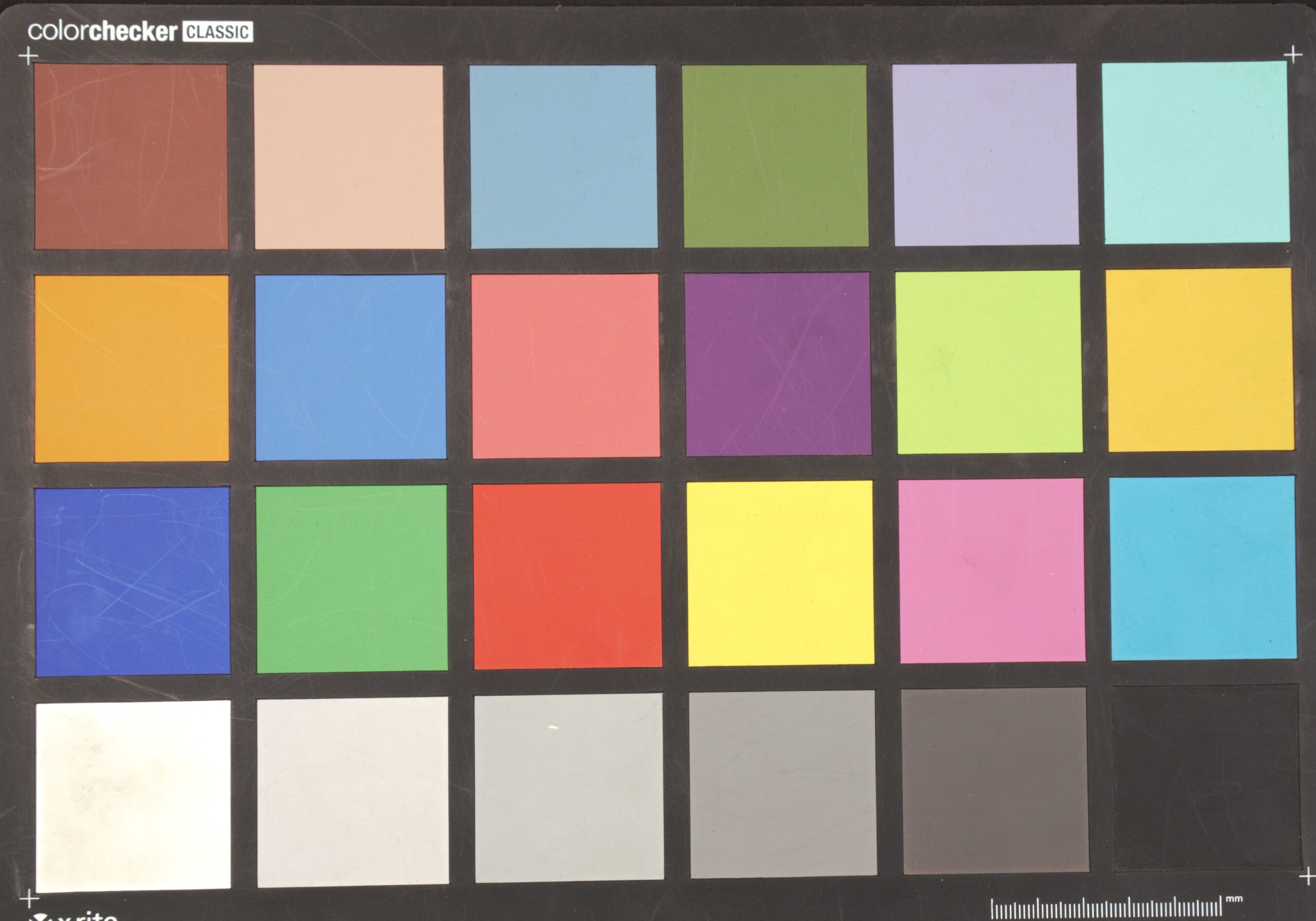Click the purple color patch
Viewport: 1316px width, 921px height.
tap(778, 364)
